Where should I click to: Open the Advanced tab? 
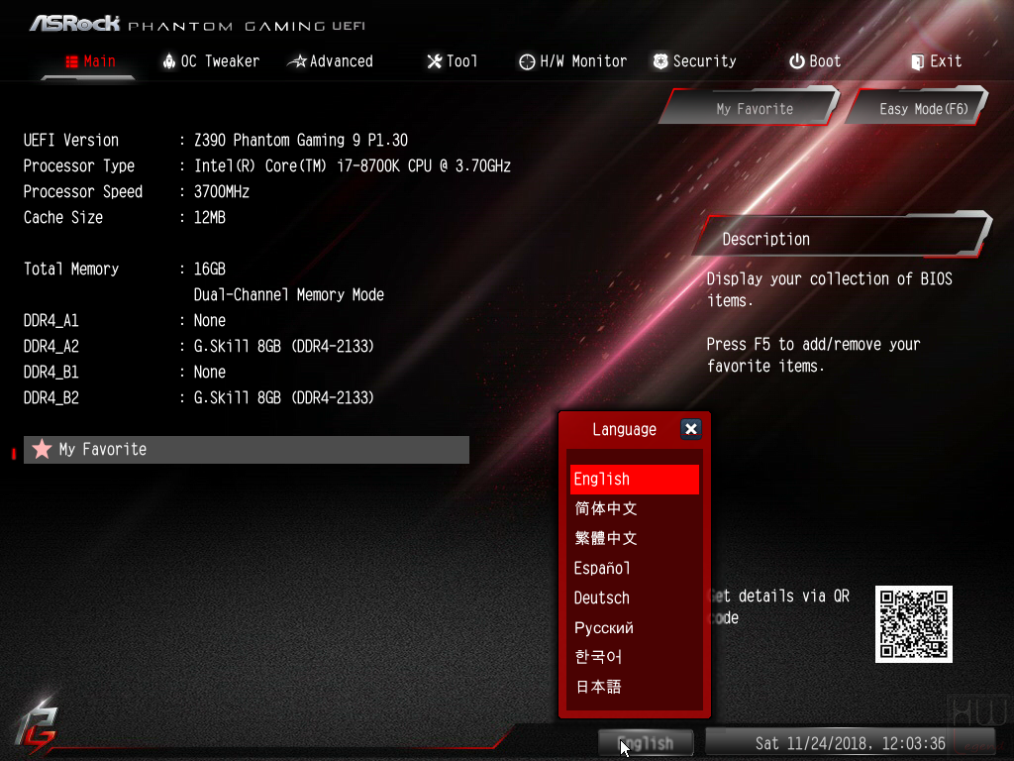click(x=330, y=61)
